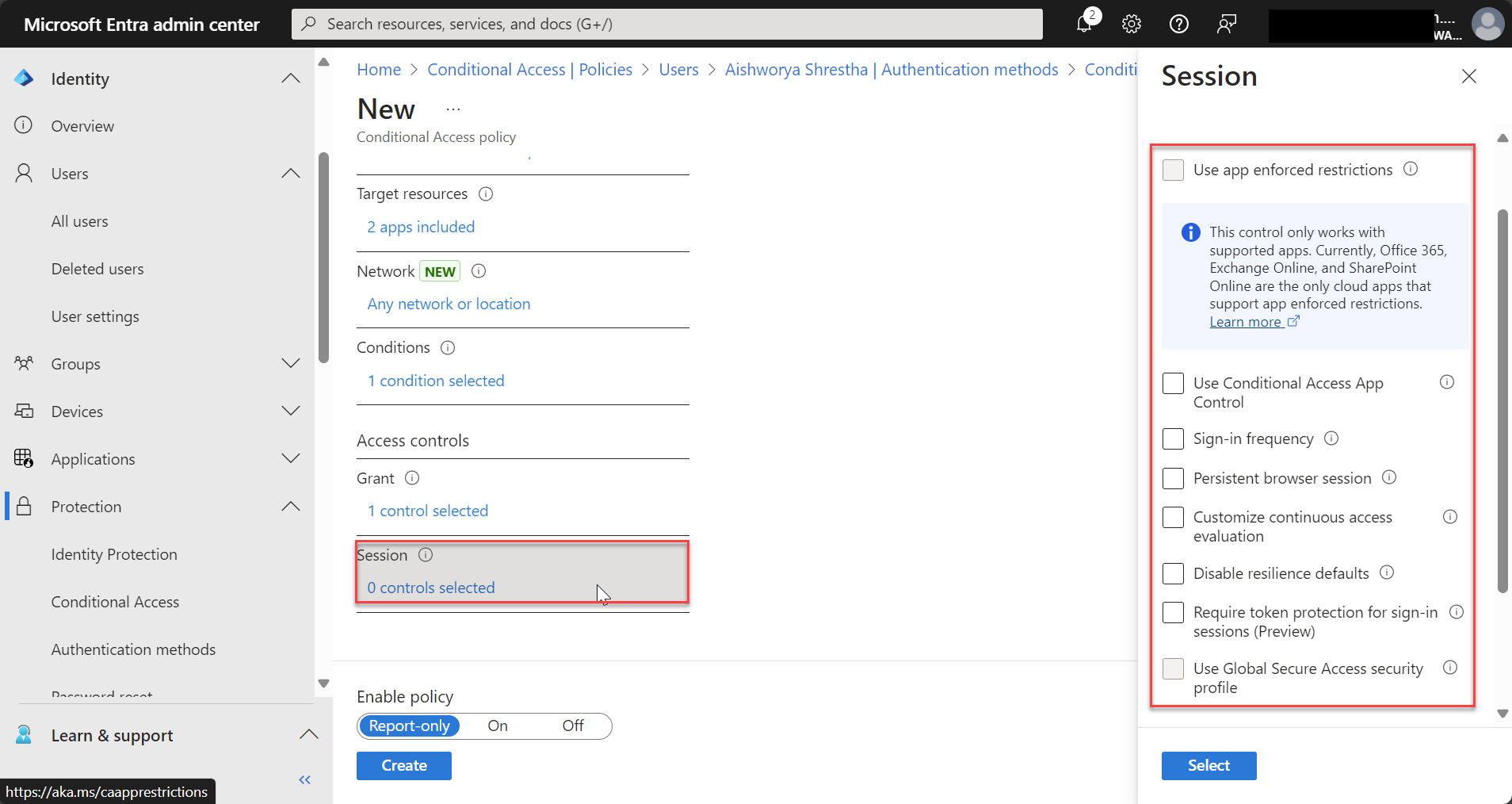Open the notifications bell icon

(x=1085, y=24)
